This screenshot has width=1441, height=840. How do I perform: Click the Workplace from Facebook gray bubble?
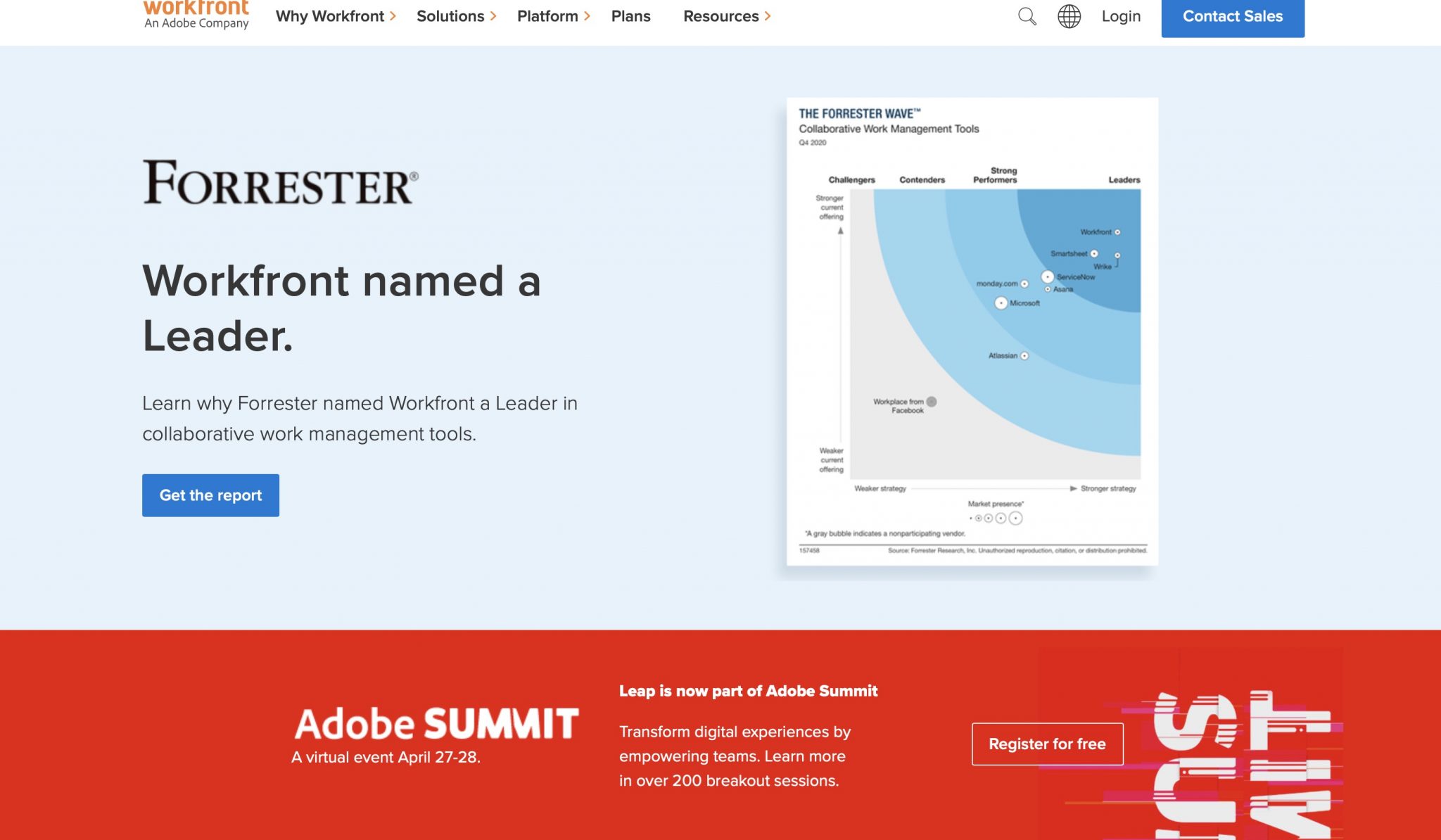(x=932, y=402)
